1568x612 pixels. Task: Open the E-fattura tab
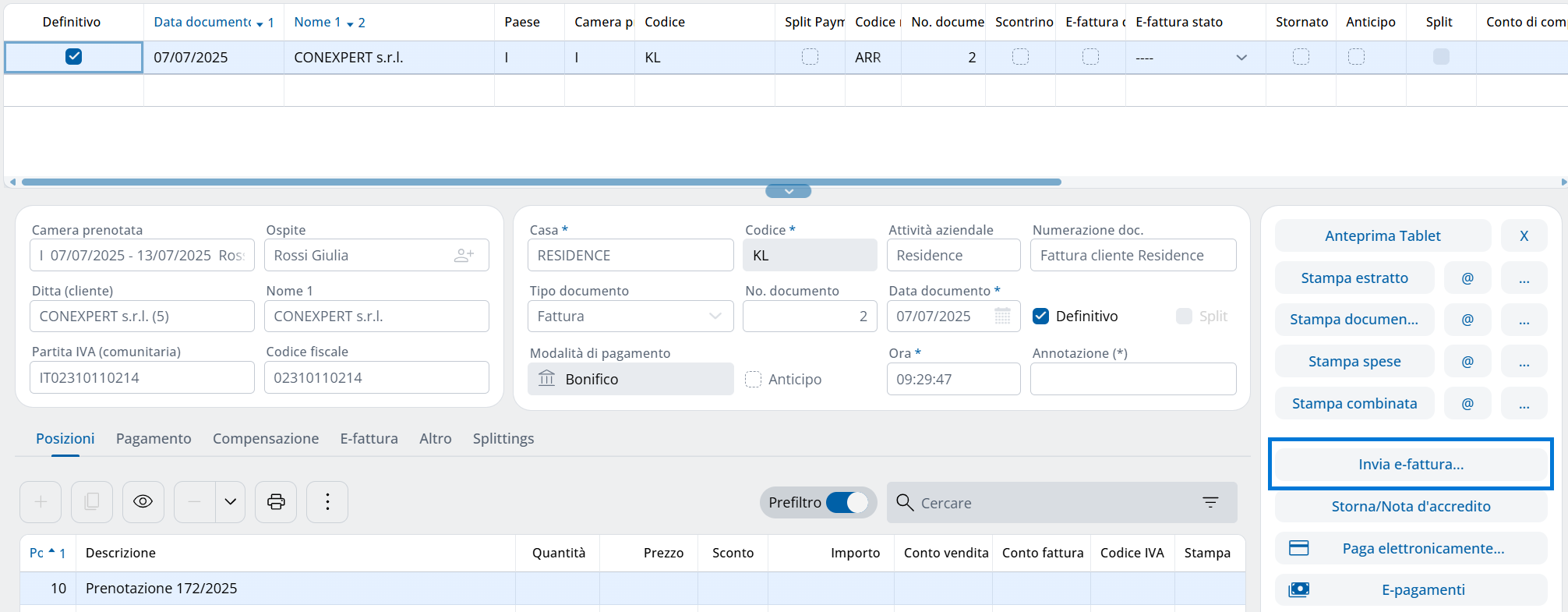click(369, 439)
